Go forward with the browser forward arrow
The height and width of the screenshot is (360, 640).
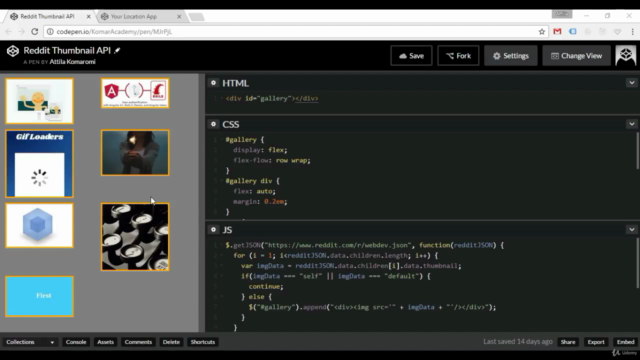click(21, 31)
